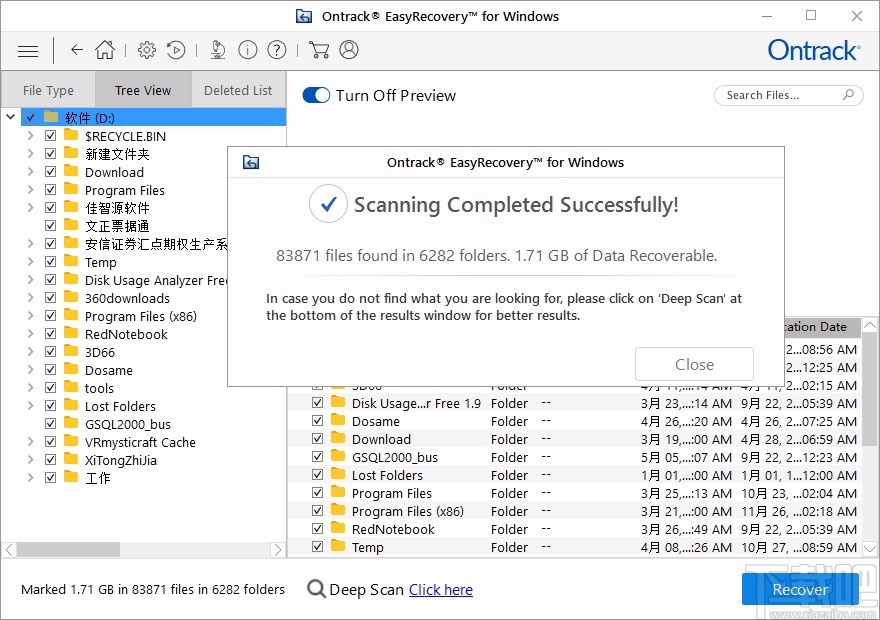Expand the Lost Folders tree node
880x620 pixels.
[x=30, y=406]
